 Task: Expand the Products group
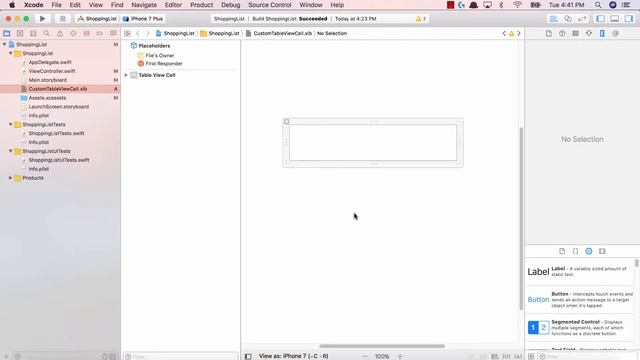click(x=11, y=178)
